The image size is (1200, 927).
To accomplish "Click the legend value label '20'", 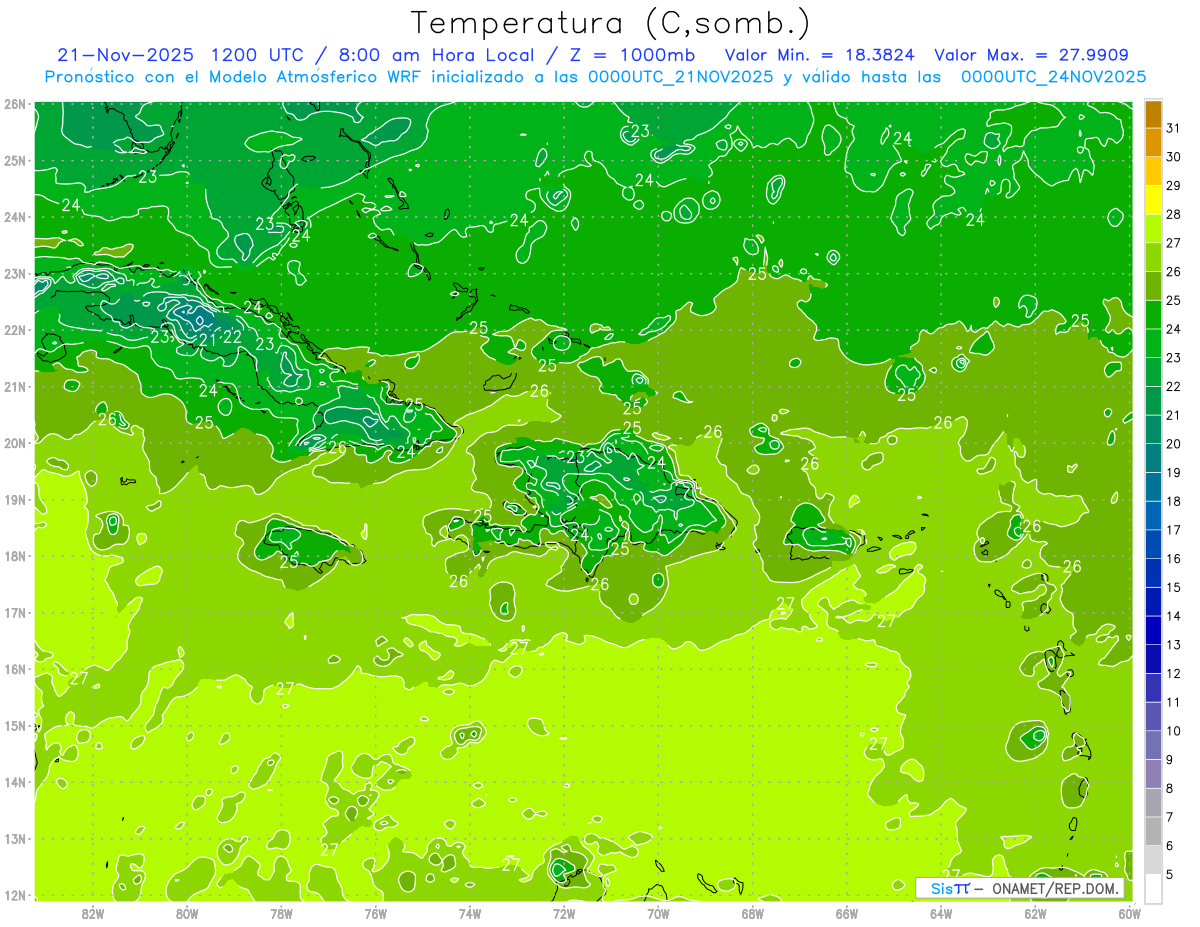I will [x=1174, y=445].
